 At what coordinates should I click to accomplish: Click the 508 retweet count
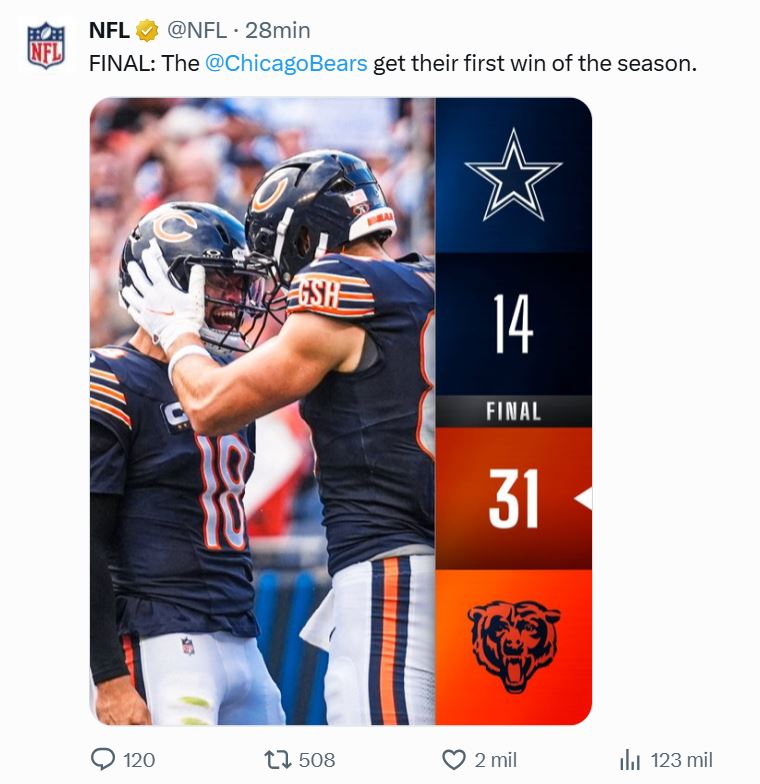coord(317,760)
